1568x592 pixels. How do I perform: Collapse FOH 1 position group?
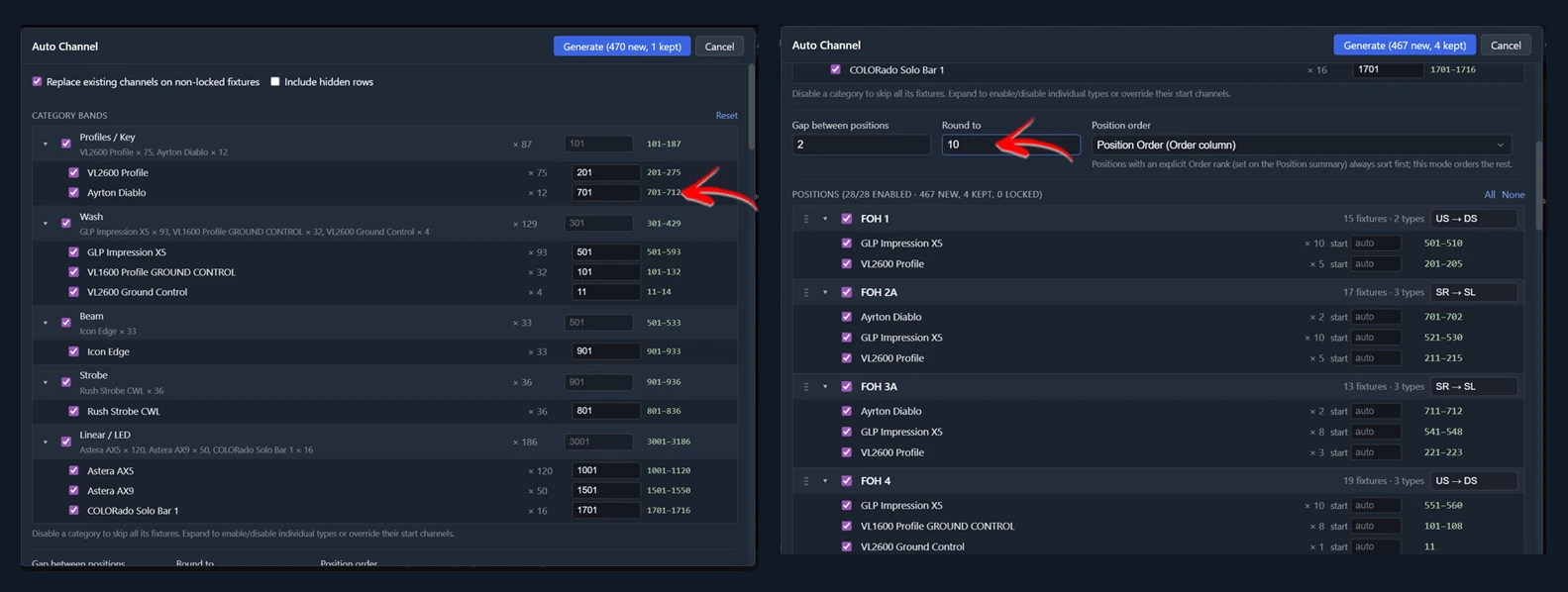(825, 219)
